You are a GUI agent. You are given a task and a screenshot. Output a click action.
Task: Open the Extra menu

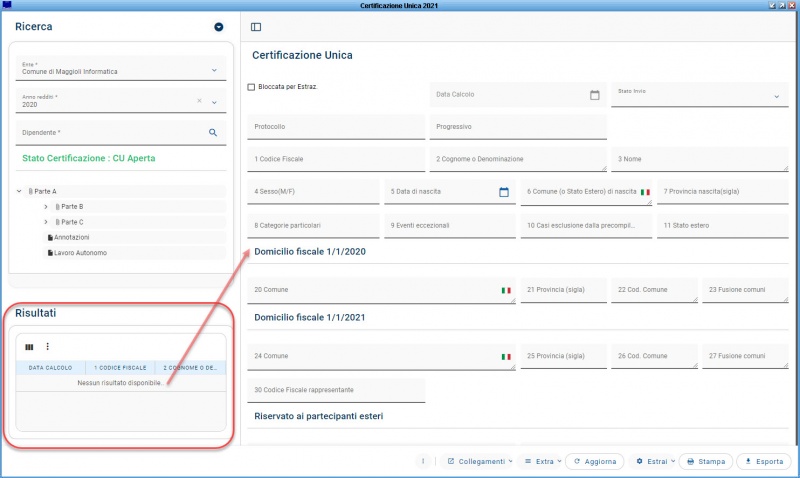tap(541, 461)
